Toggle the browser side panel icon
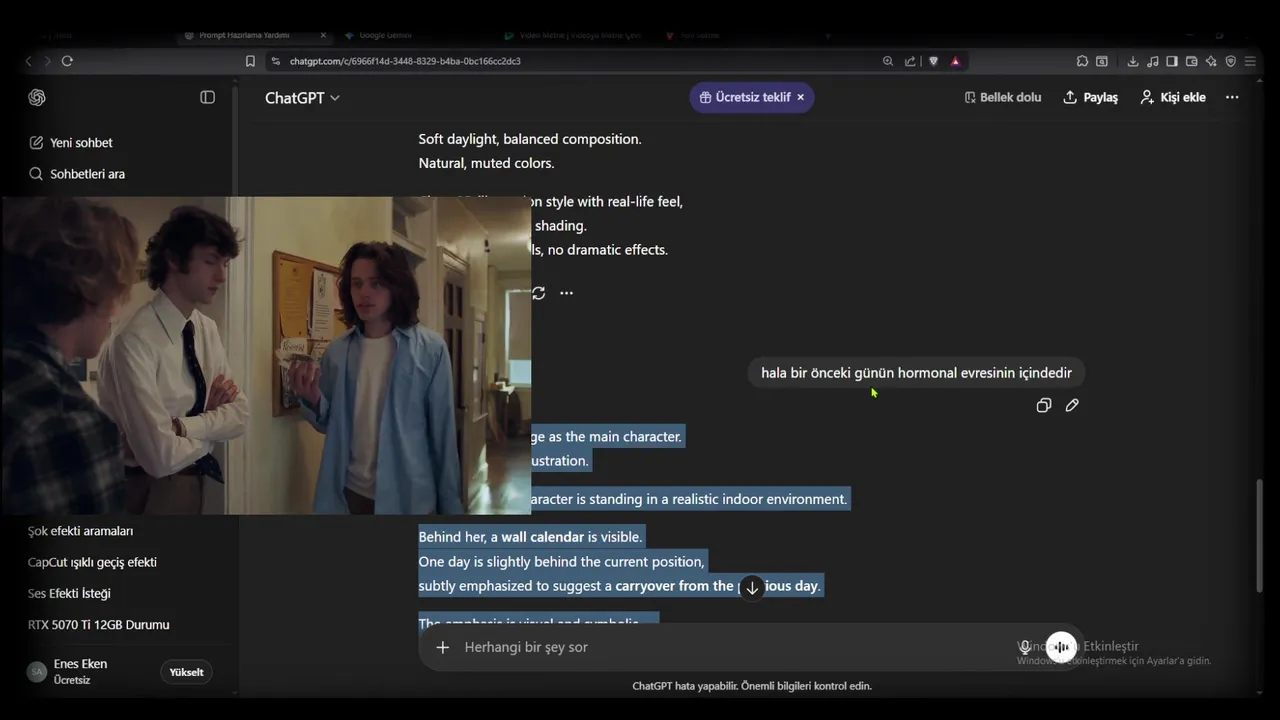1280x720 pixels. (1172, 61)
